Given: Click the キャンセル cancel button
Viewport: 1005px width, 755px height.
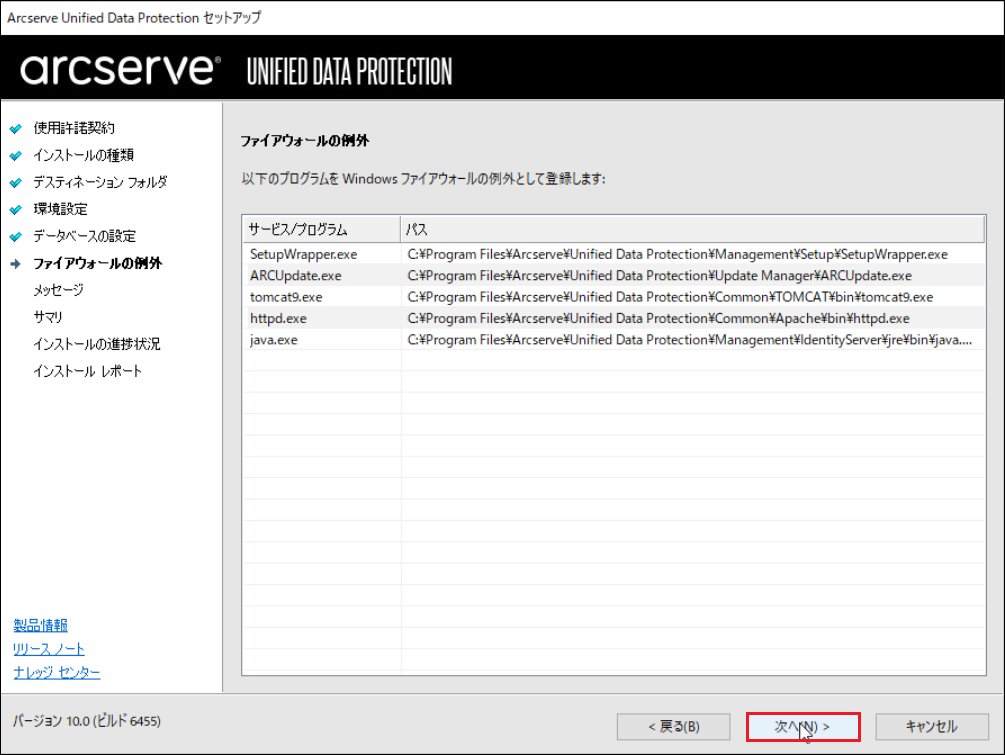Looking at the screenshot, I should (931, 727).
